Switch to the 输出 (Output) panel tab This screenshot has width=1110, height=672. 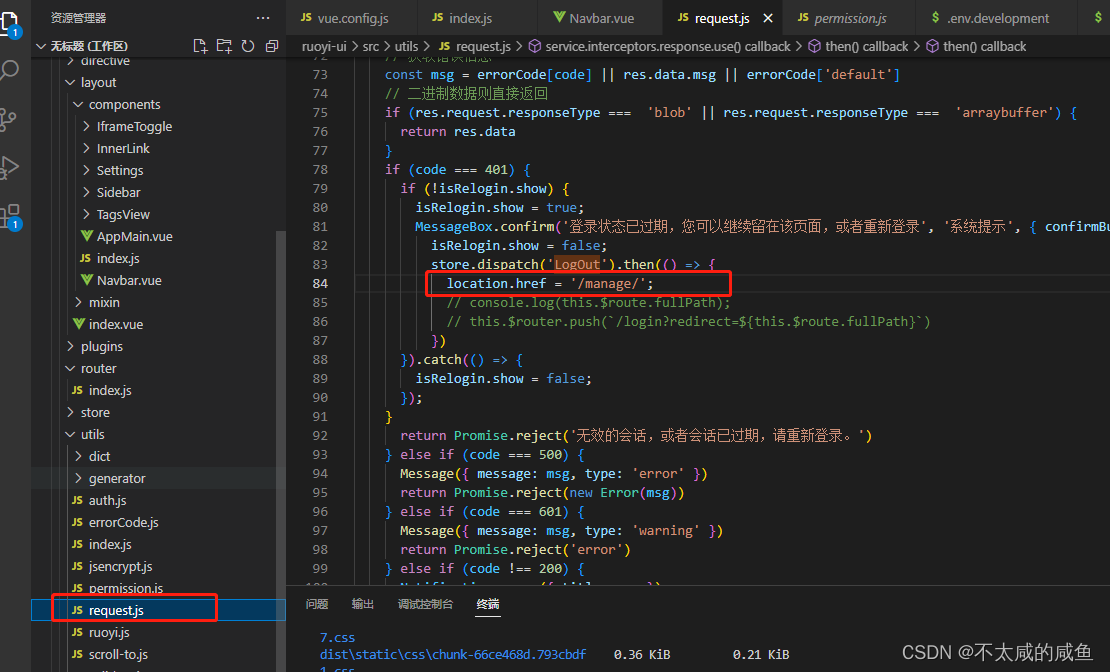pyautogui.click(x=362, y=604)
